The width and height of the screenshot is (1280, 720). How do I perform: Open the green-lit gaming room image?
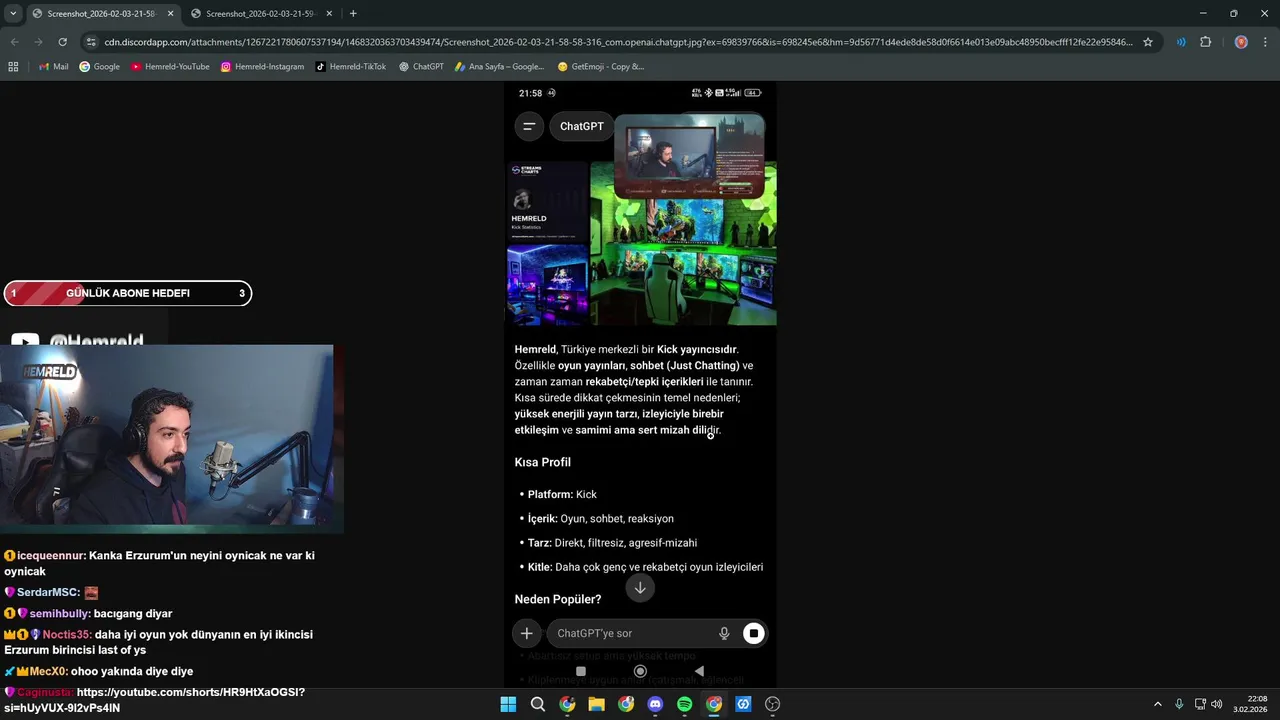pyautogui.click(x=683, y=262)
